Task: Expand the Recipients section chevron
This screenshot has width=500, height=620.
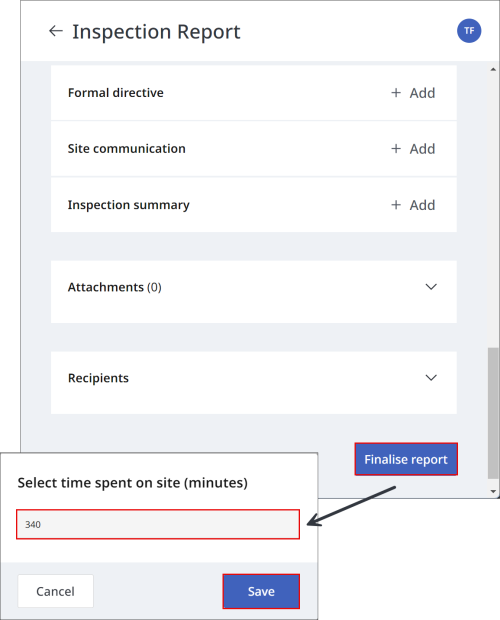Action: (x=431, y=378)
